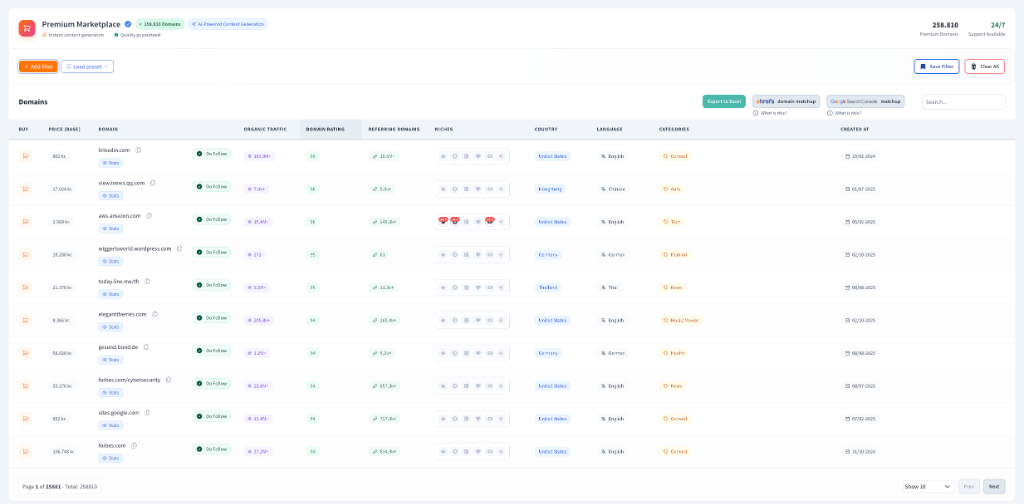Copy the aws.amazon.com domain name
Image resolution: width=1024 pixels, height=504 pixels.
click(149, 215)
